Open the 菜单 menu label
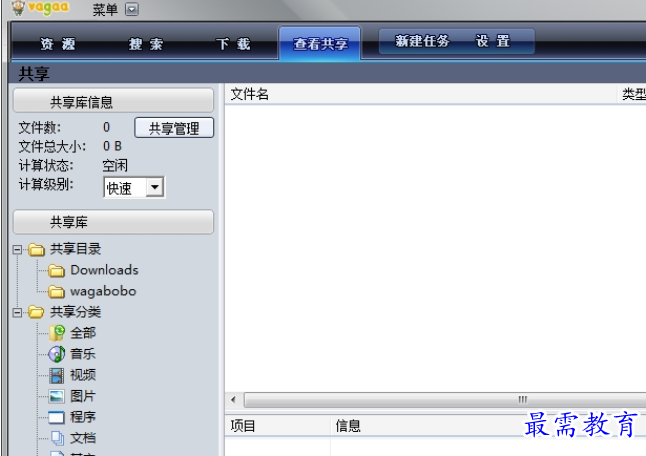The width and height of the screenshot is (646, 456). point(105,9)
